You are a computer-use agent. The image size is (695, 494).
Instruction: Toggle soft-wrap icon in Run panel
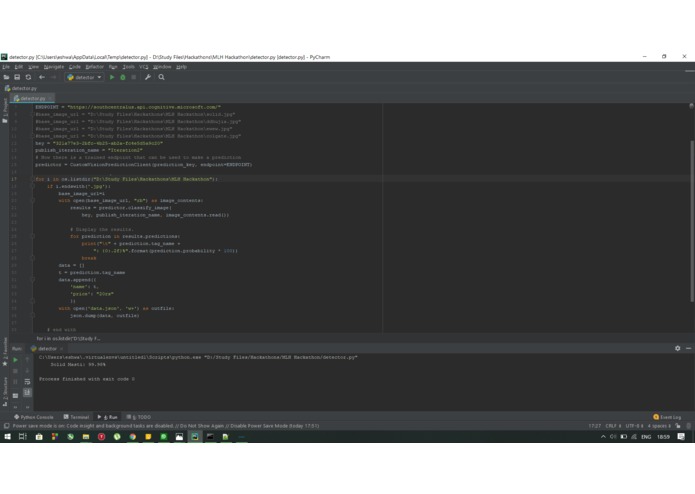(27, 381)
